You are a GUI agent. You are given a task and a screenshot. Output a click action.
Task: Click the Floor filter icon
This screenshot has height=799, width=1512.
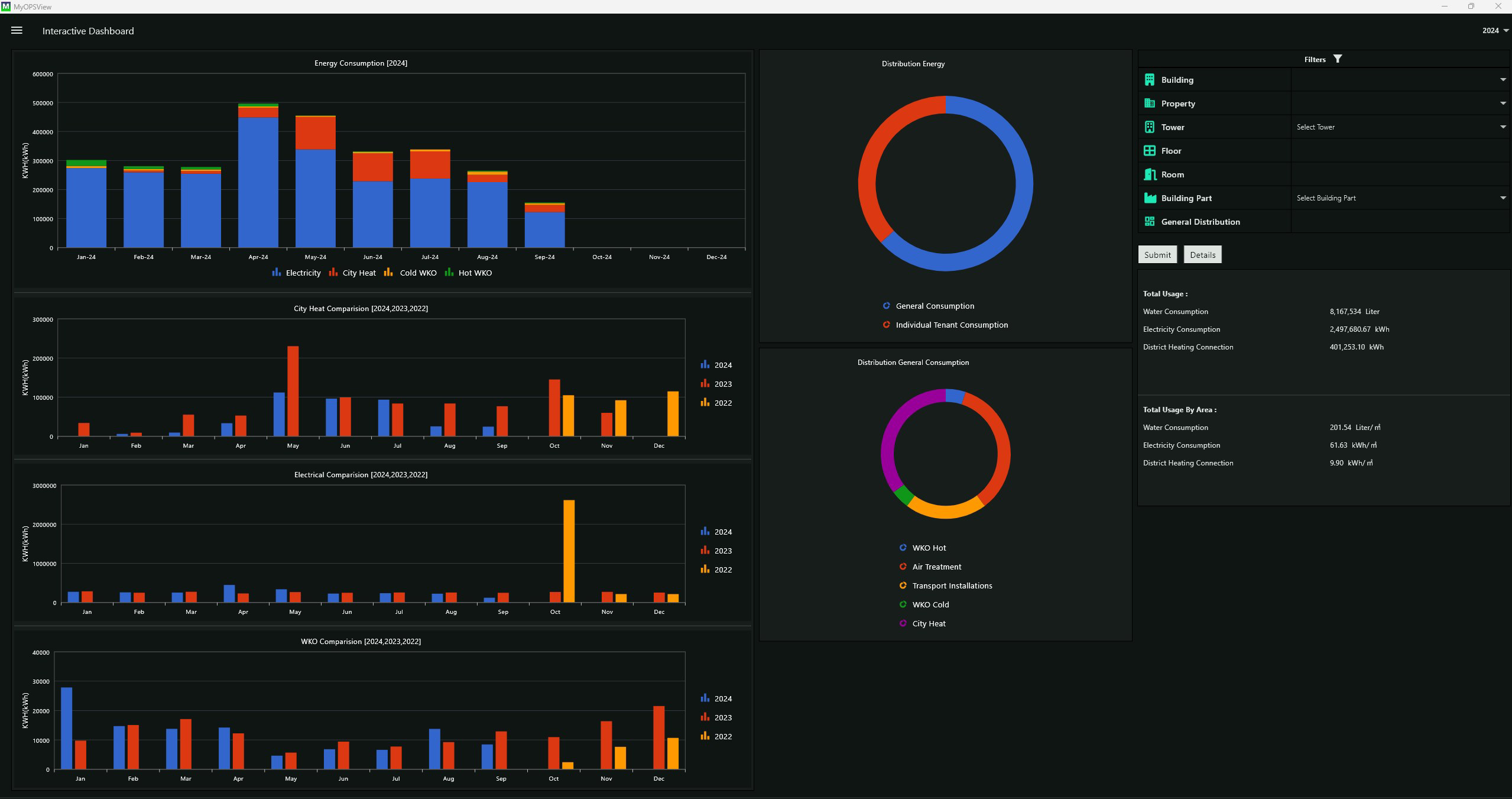tap(1150, 151)
